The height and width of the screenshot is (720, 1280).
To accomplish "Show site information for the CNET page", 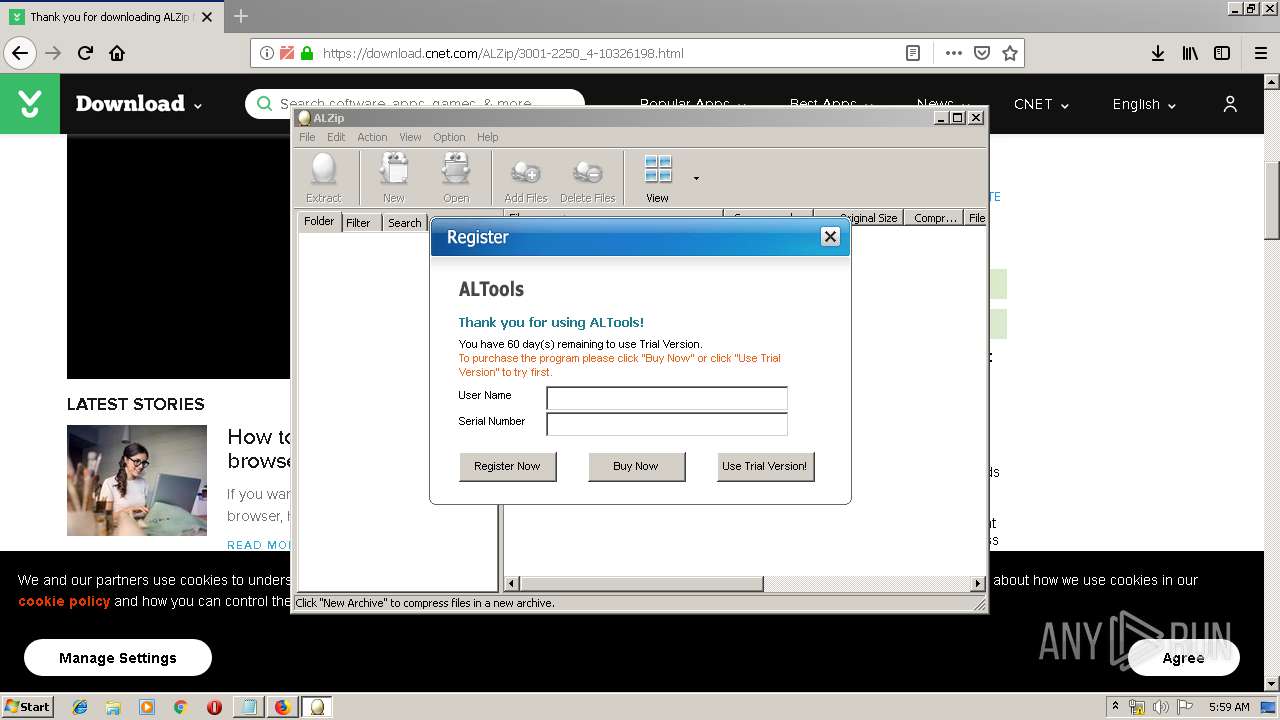I will coord(266,53).
